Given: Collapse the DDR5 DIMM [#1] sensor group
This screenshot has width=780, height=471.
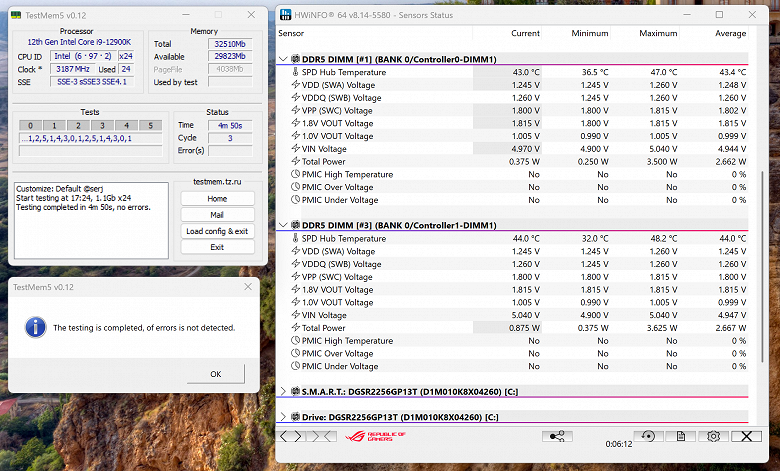Looking at the screenshot, I should pos(282,59).
